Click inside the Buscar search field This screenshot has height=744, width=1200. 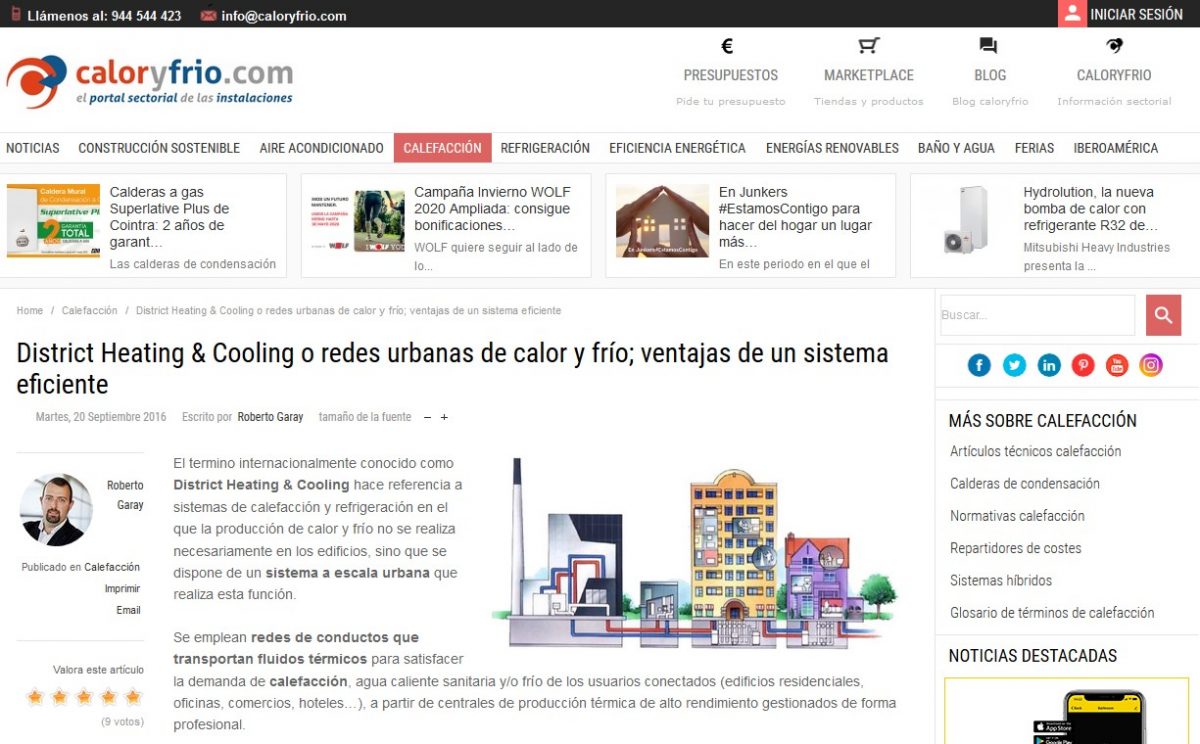(1036, 315)
